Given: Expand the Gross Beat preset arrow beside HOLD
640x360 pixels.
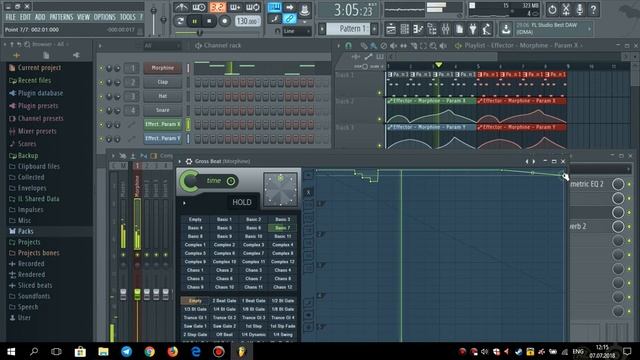Looking at the screenshot, I should click(x=184, y=203).
